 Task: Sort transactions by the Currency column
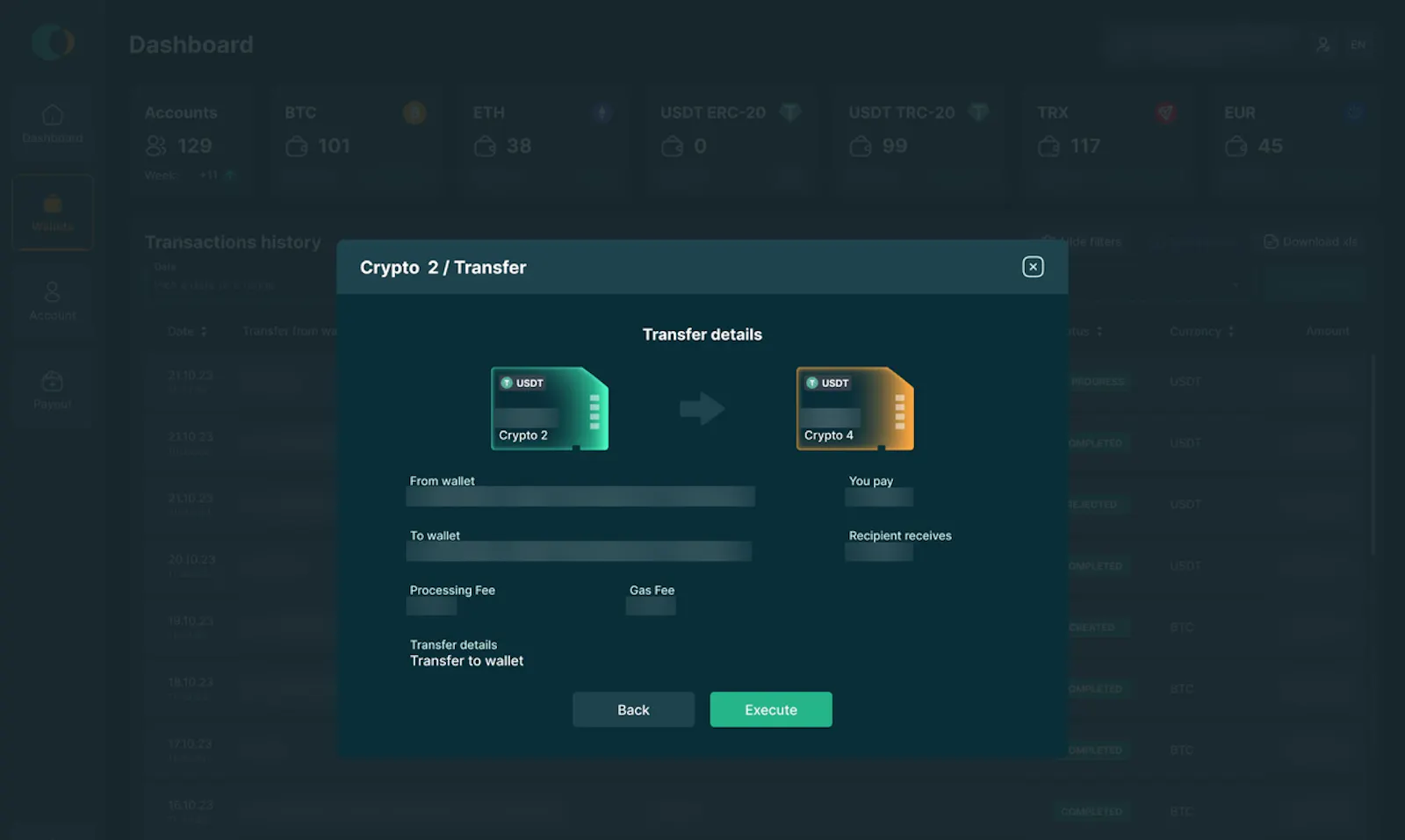[1201, 331]
